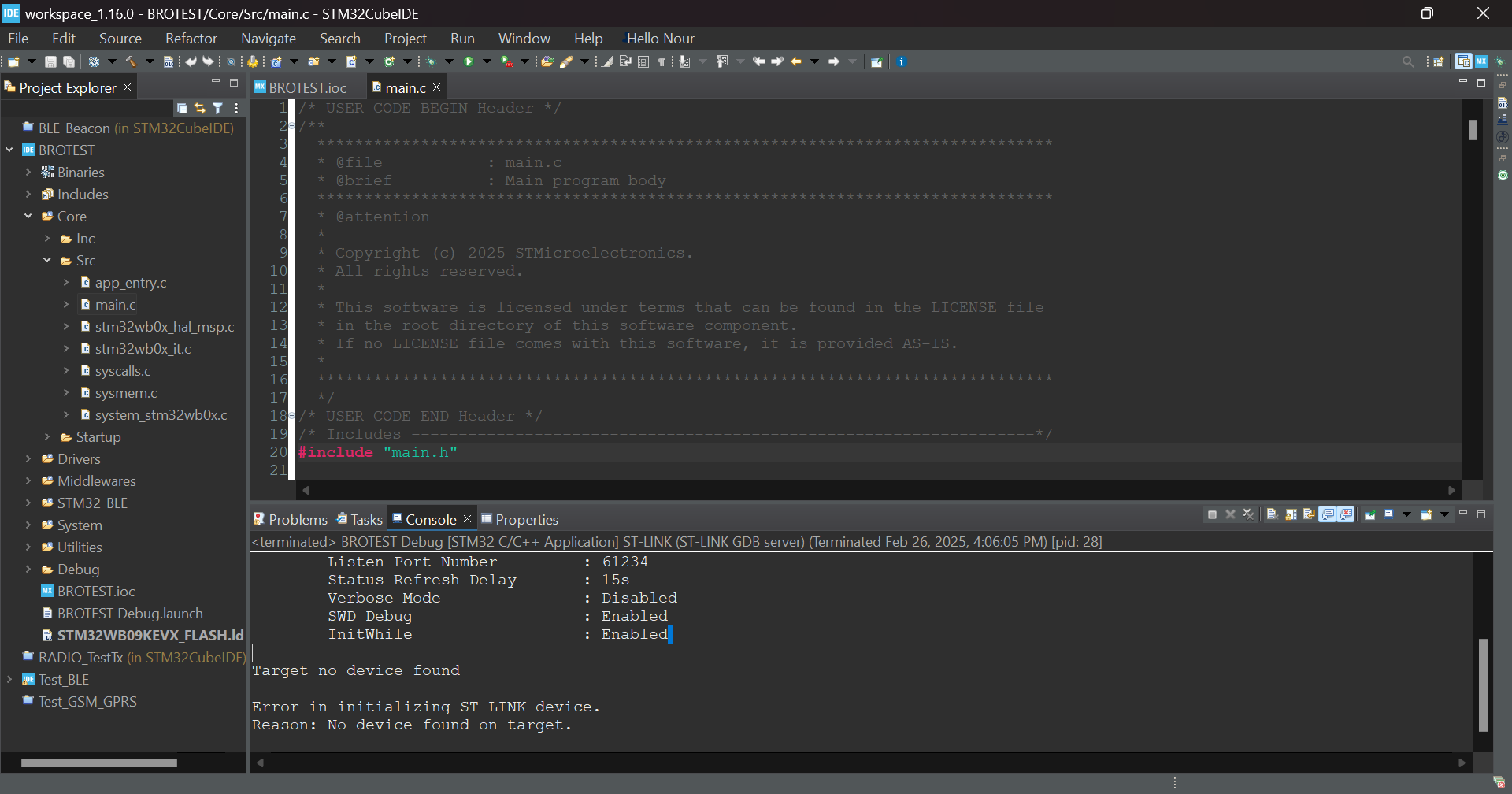This screenshot has width=1512, height=794.
Task: Open Device Configuration Tool information icon
Action: pos(902,61)
